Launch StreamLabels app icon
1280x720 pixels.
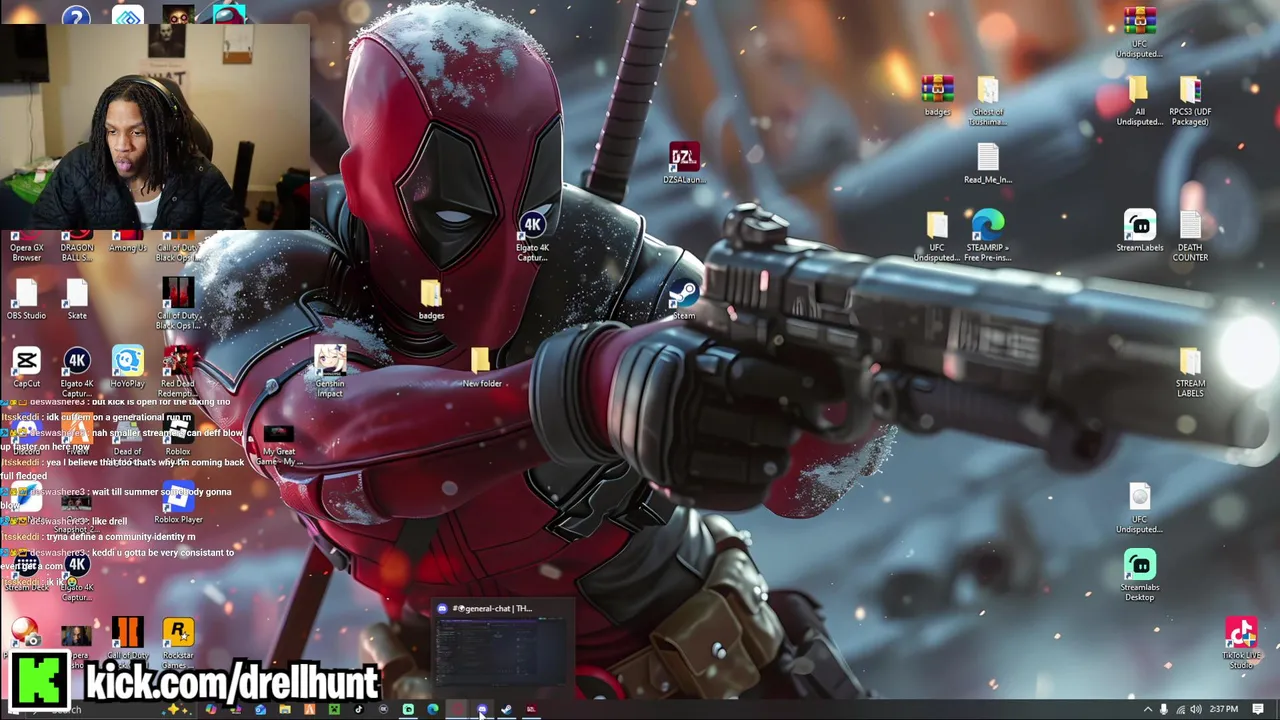(x=1139, y=231)
